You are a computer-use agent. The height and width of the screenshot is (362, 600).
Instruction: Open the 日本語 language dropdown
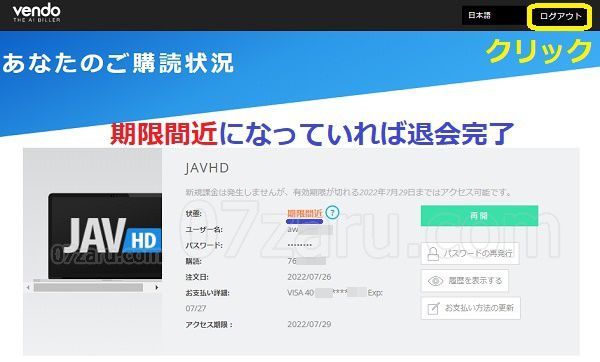(x=493, y=16)
